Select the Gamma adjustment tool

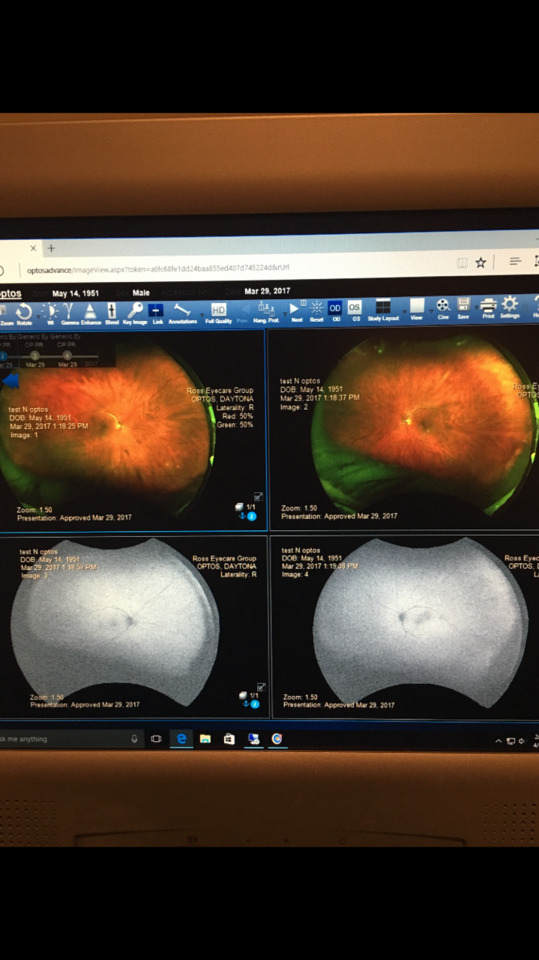[x=69, y=314]
